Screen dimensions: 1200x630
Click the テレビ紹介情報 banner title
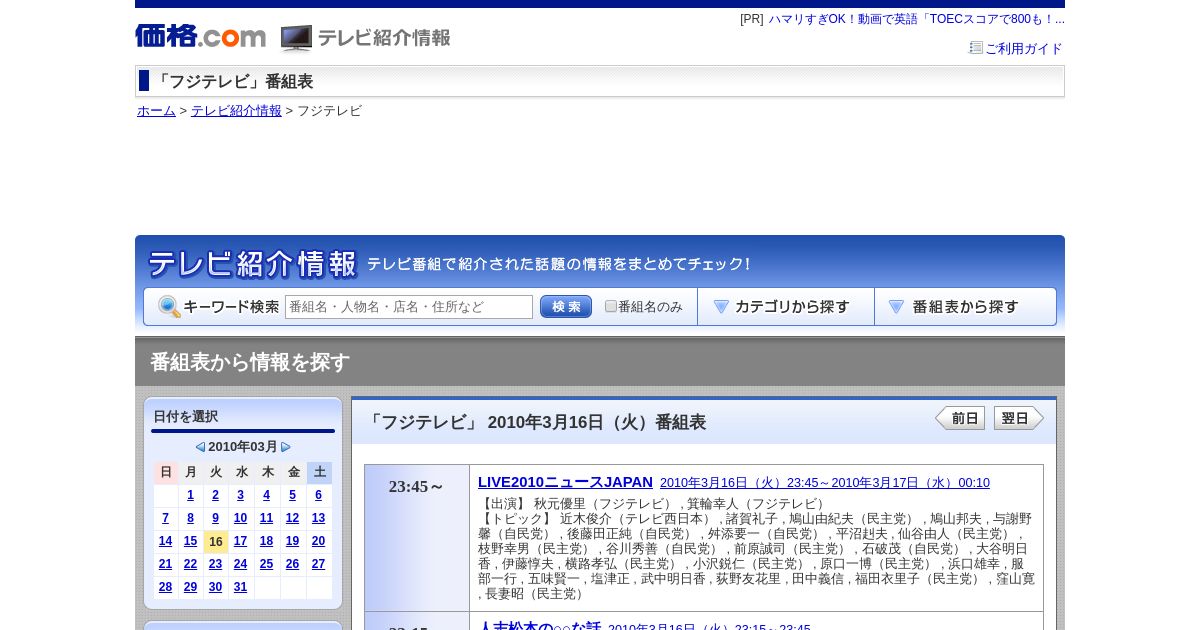(x=252, y=264)
